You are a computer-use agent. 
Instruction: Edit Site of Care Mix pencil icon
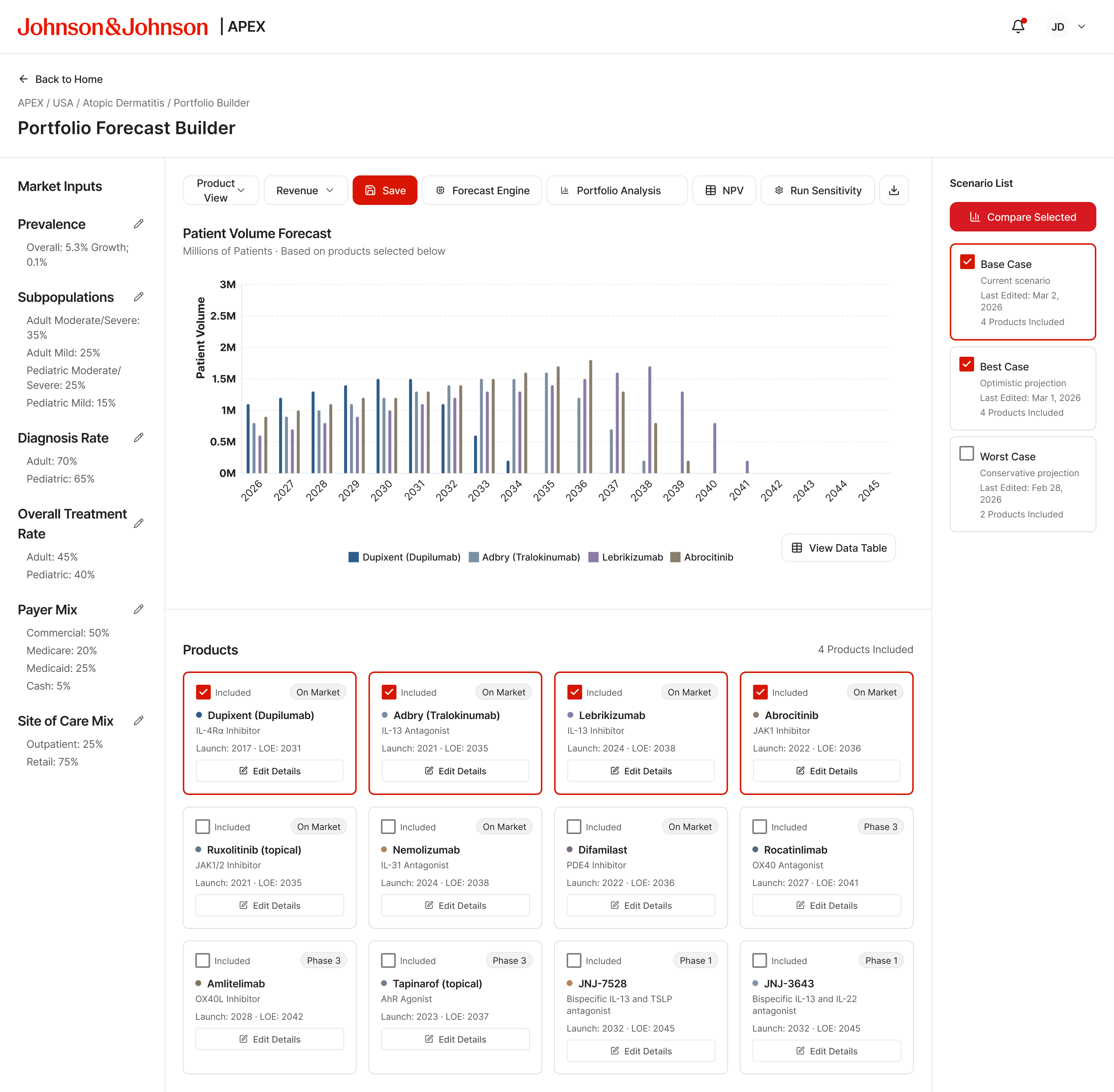point(138,721)
